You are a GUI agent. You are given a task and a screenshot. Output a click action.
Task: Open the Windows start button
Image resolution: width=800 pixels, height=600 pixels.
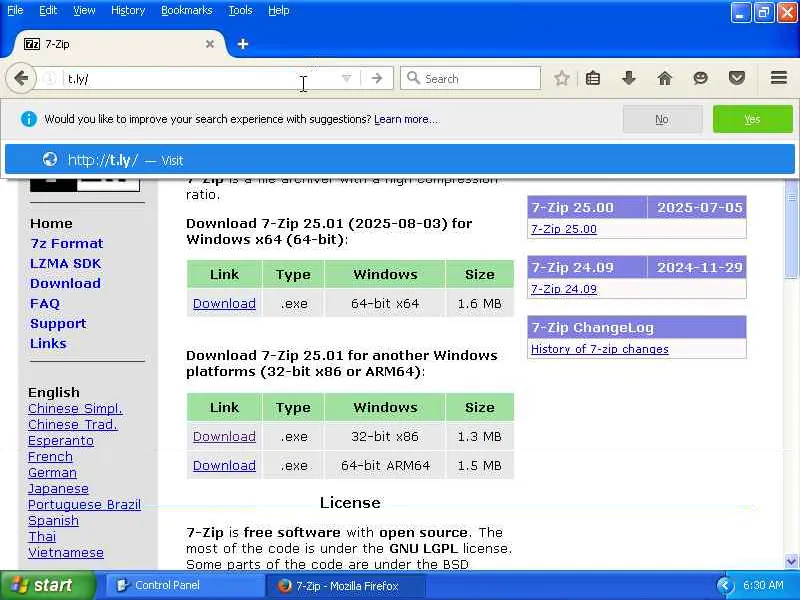47,585
